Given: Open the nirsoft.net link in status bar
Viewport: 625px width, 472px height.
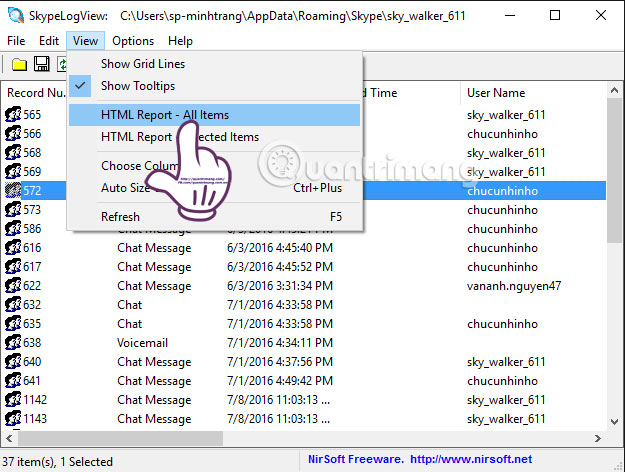Looking at the screenshot, I should (471, 459).
